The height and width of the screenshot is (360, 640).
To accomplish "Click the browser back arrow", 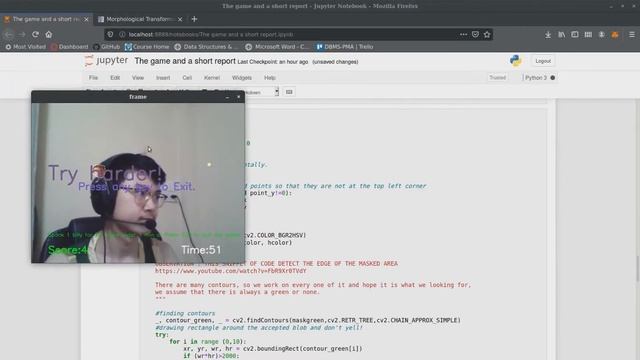I will point(9,35).
